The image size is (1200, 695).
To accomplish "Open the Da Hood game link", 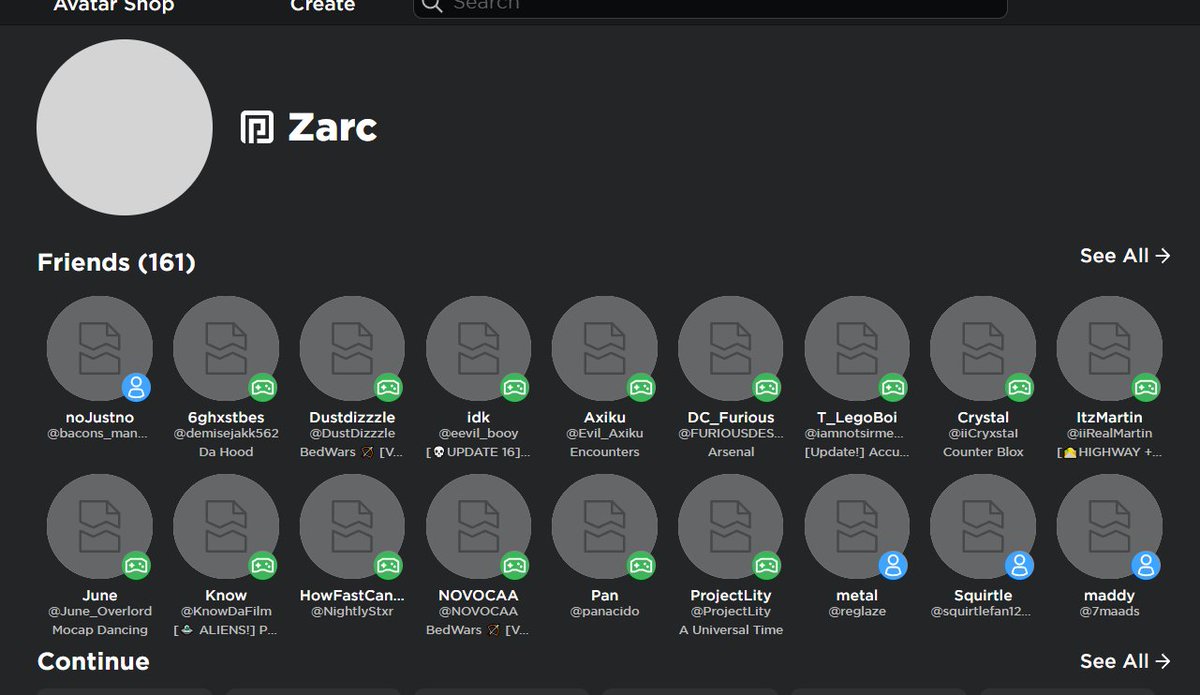I will pos(225,452).
